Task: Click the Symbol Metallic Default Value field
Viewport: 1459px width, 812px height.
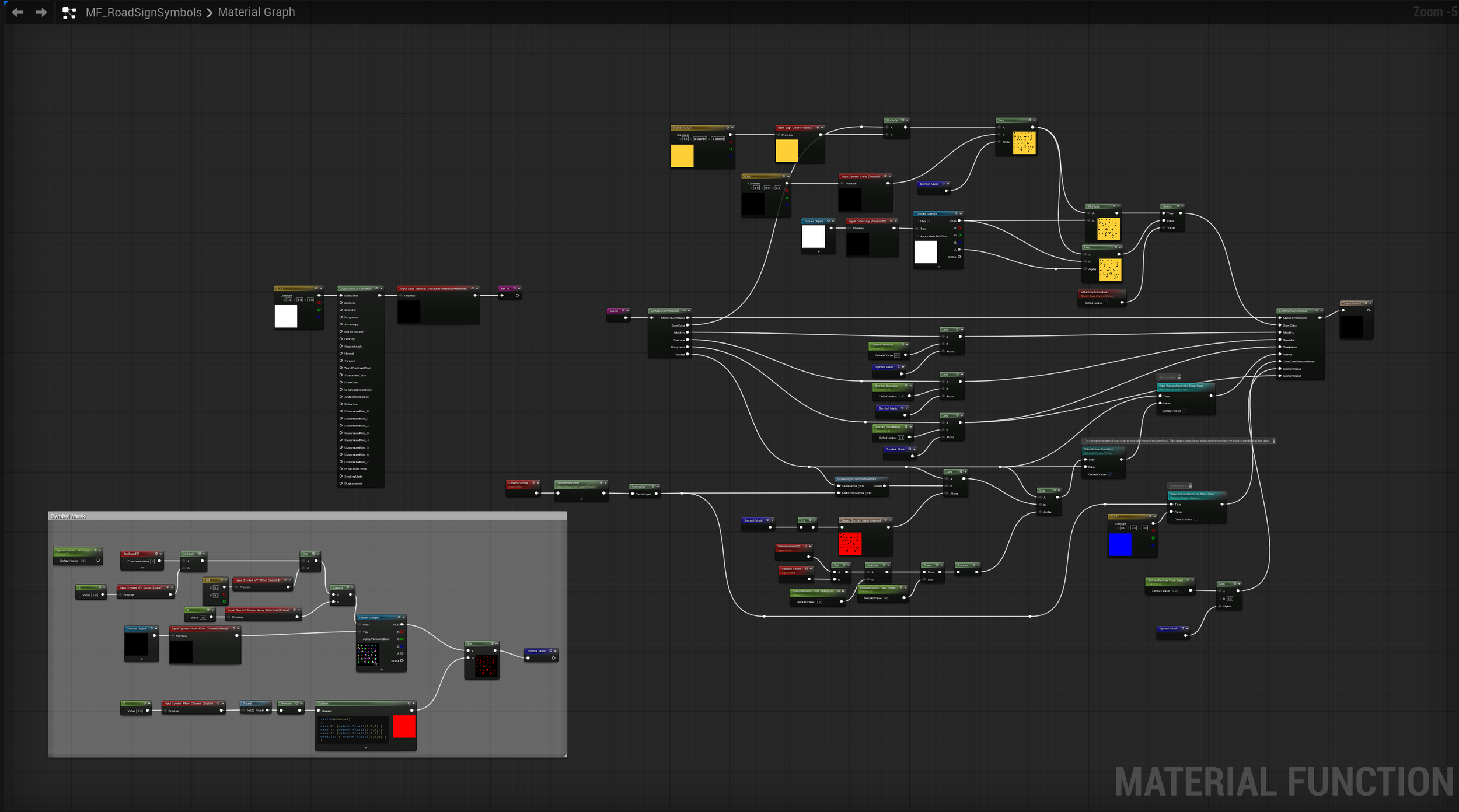Action: pos(898,355)
